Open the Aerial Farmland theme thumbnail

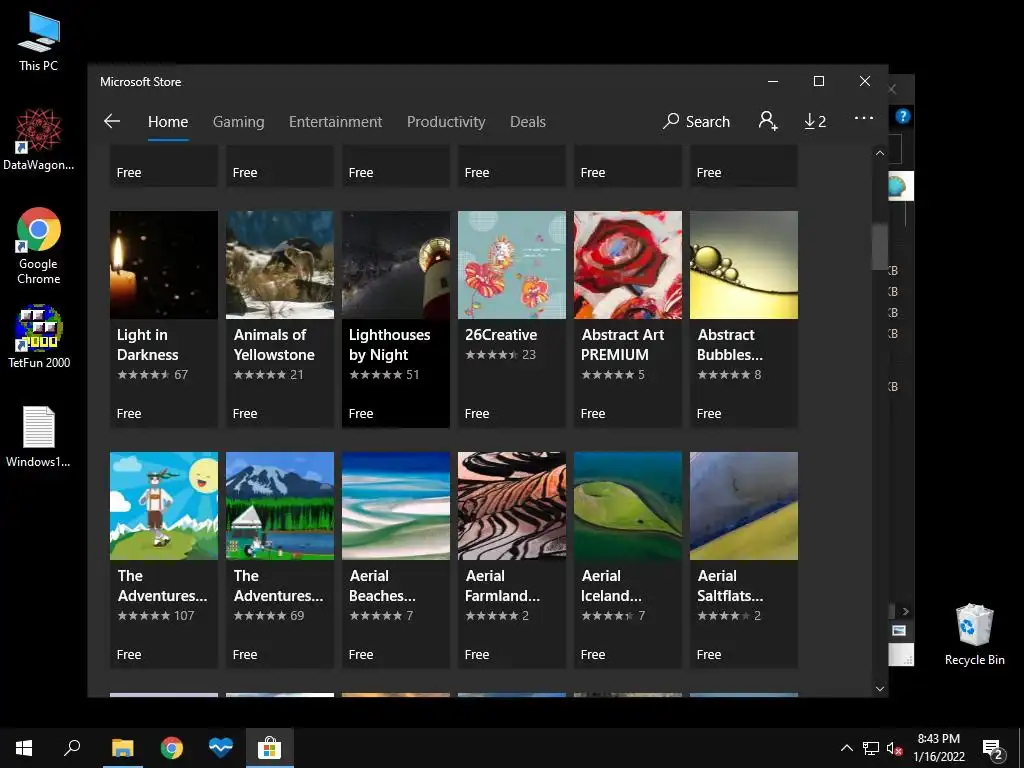(x=512, y=505)
